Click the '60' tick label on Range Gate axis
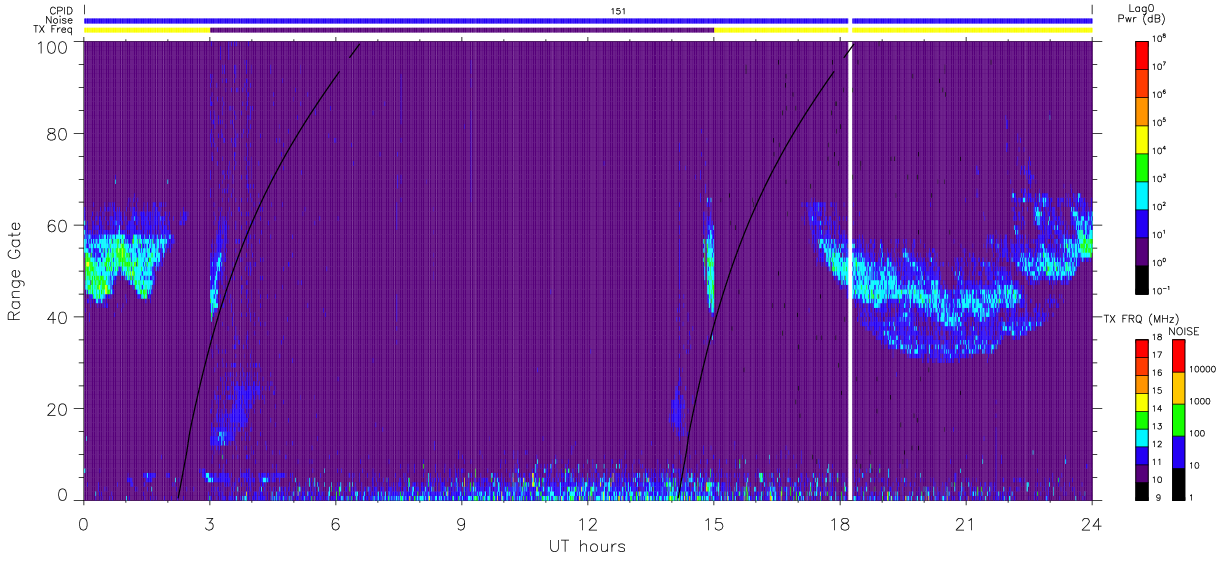Image resolution: width=1228 pixels, height=567 pixels. [59, 225]
